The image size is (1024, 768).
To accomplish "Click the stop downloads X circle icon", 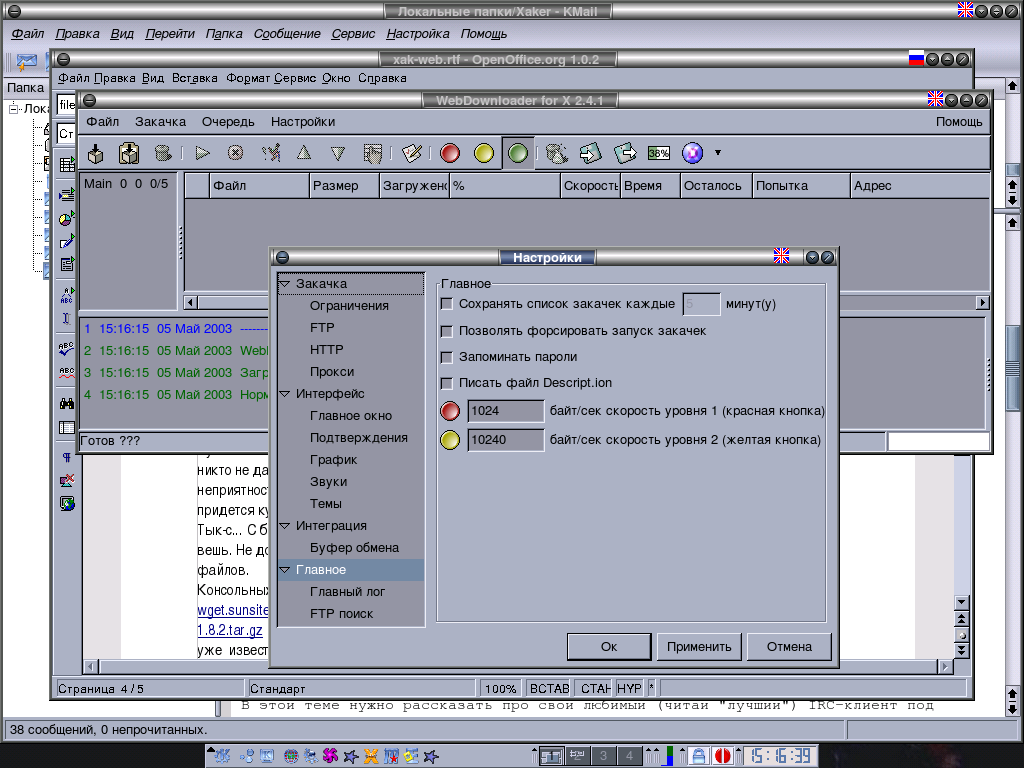I will 235,153.
